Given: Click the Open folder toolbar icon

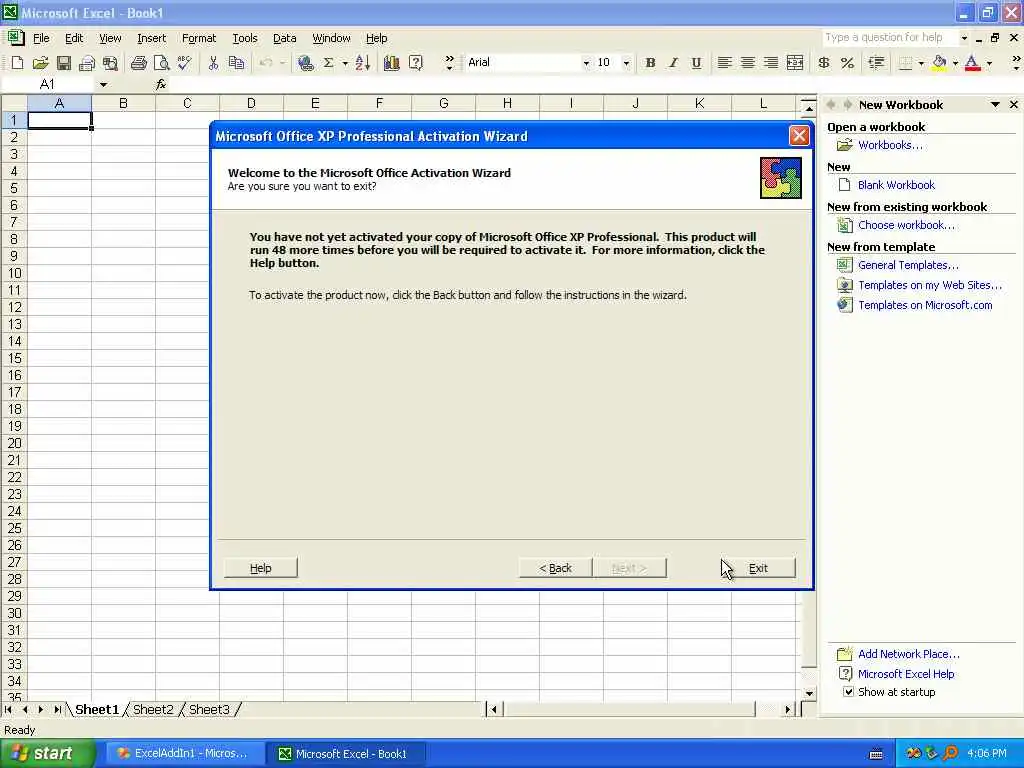Looking at the screenshot, I should [x=40, y=63].
